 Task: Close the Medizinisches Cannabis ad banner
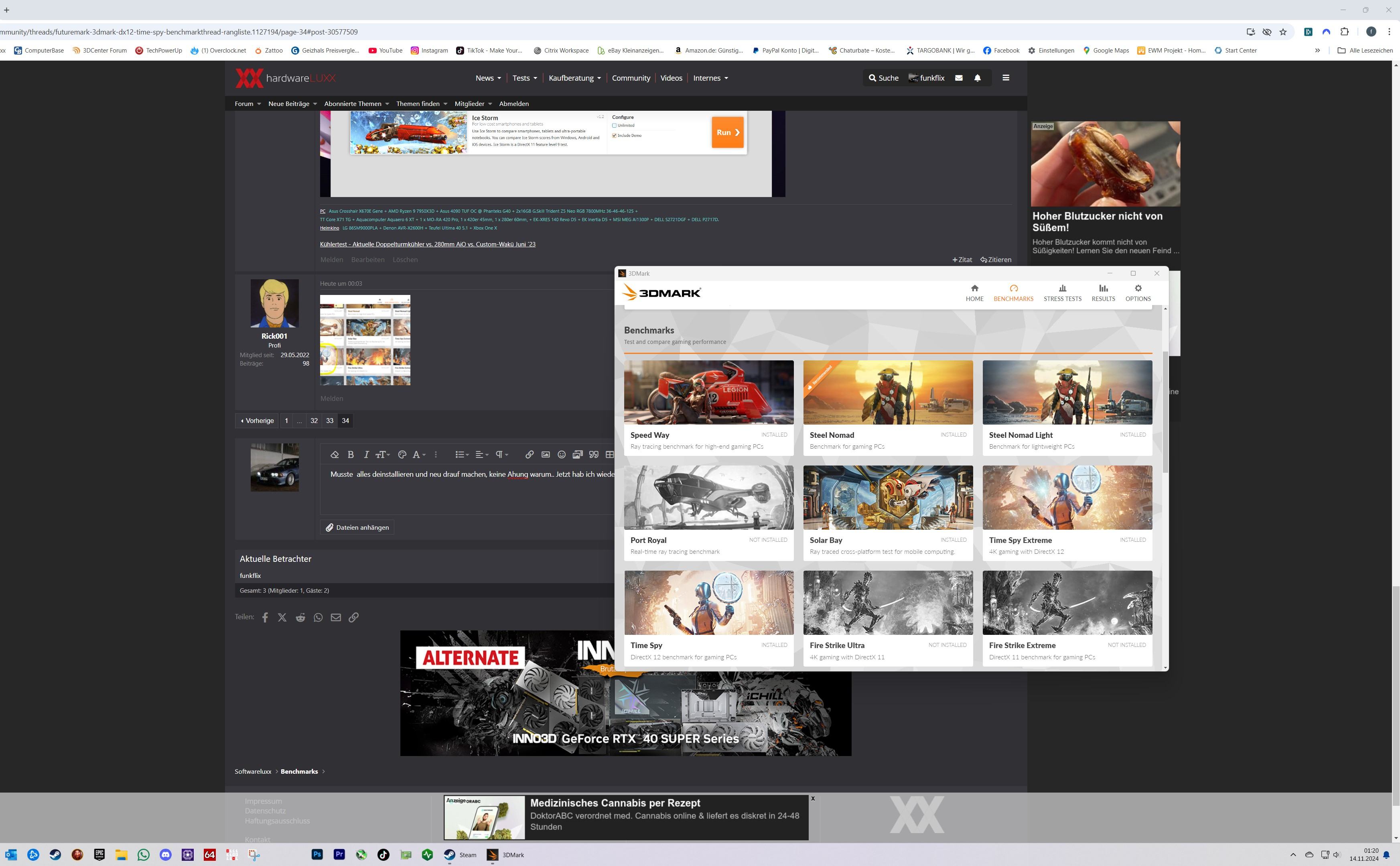pyautogui.click(x=812, y=799)
